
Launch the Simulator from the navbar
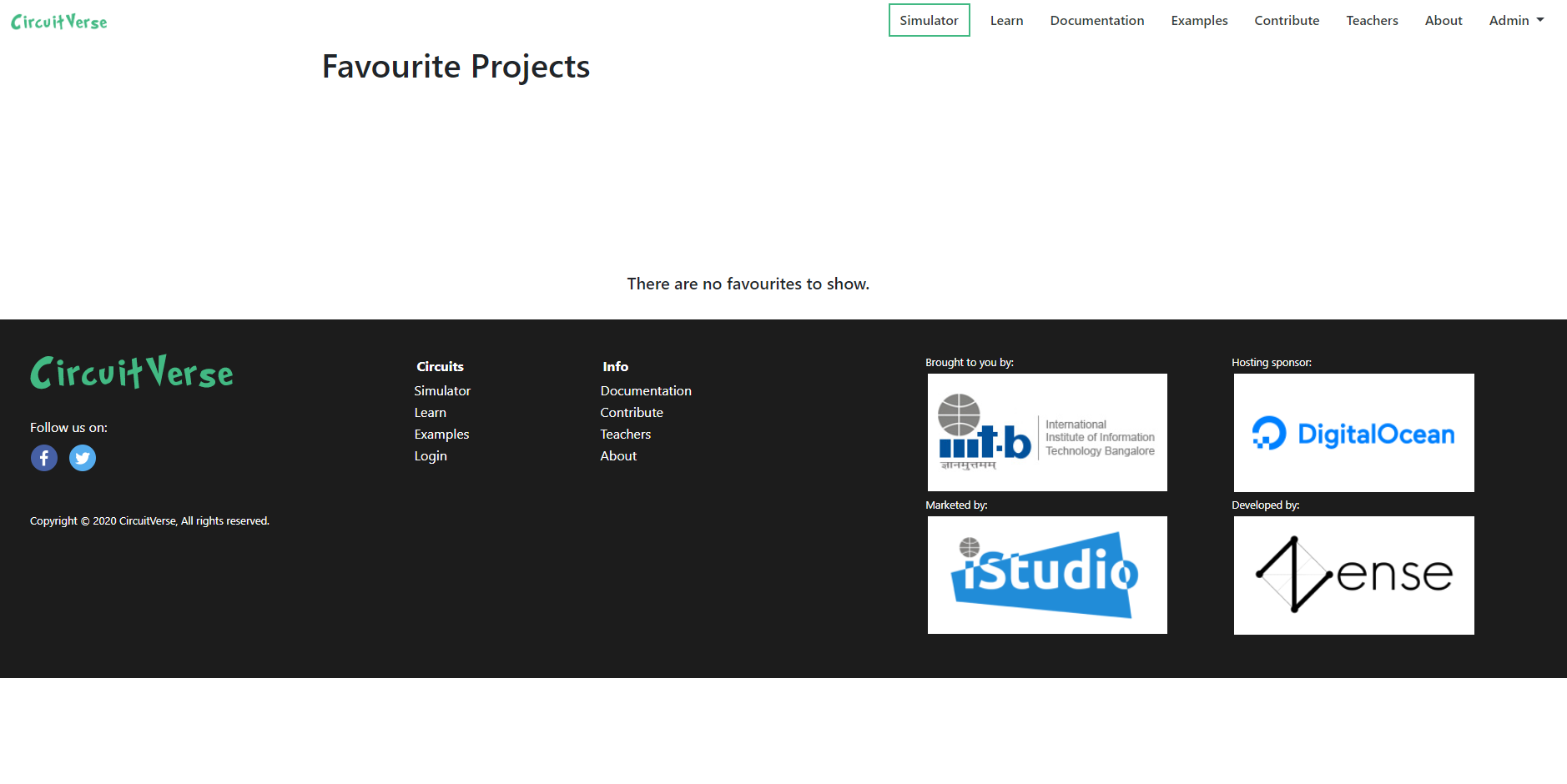pos(929,21)
